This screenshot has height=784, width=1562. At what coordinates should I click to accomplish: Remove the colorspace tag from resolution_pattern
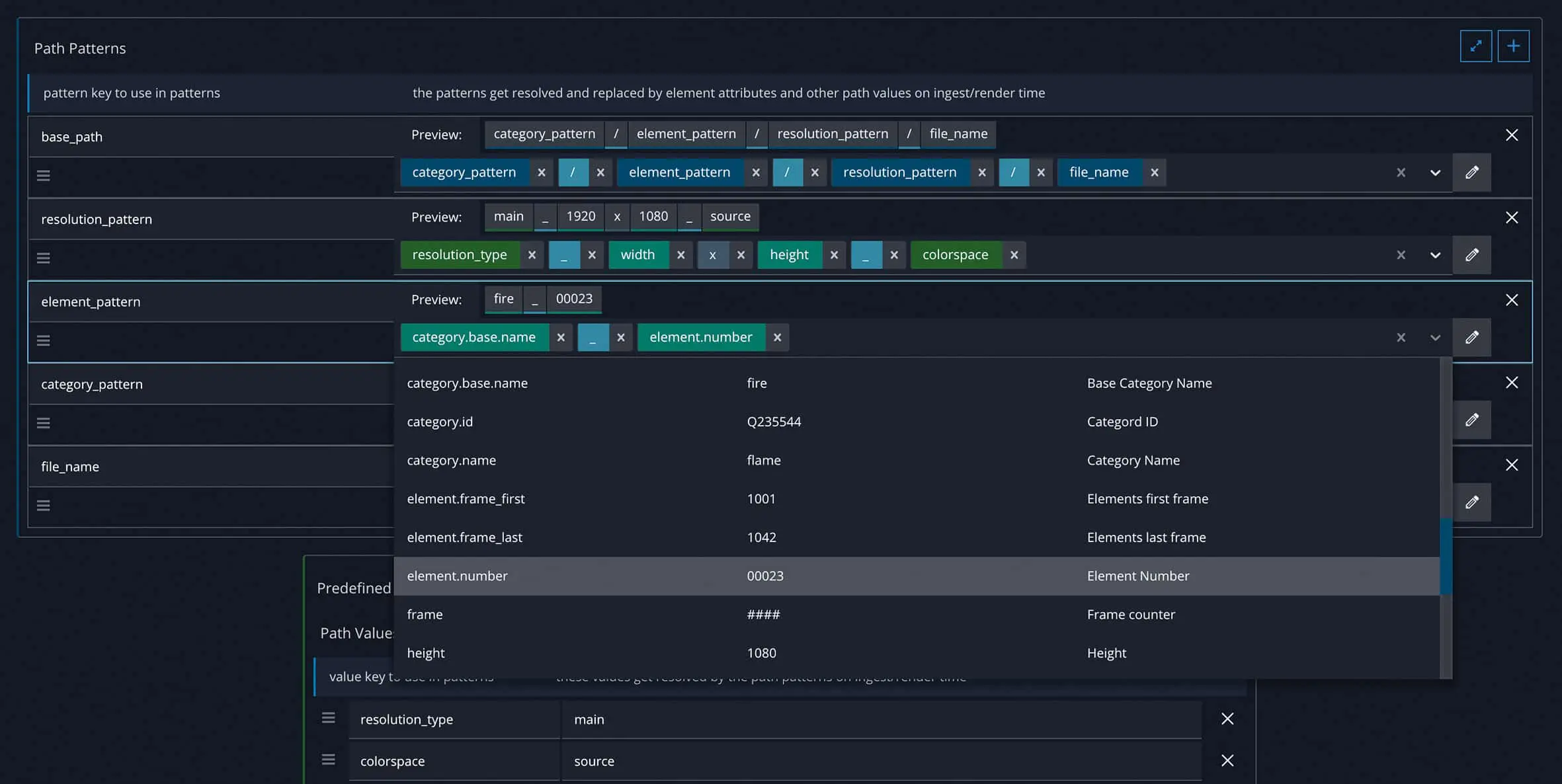coord(1014,255)
